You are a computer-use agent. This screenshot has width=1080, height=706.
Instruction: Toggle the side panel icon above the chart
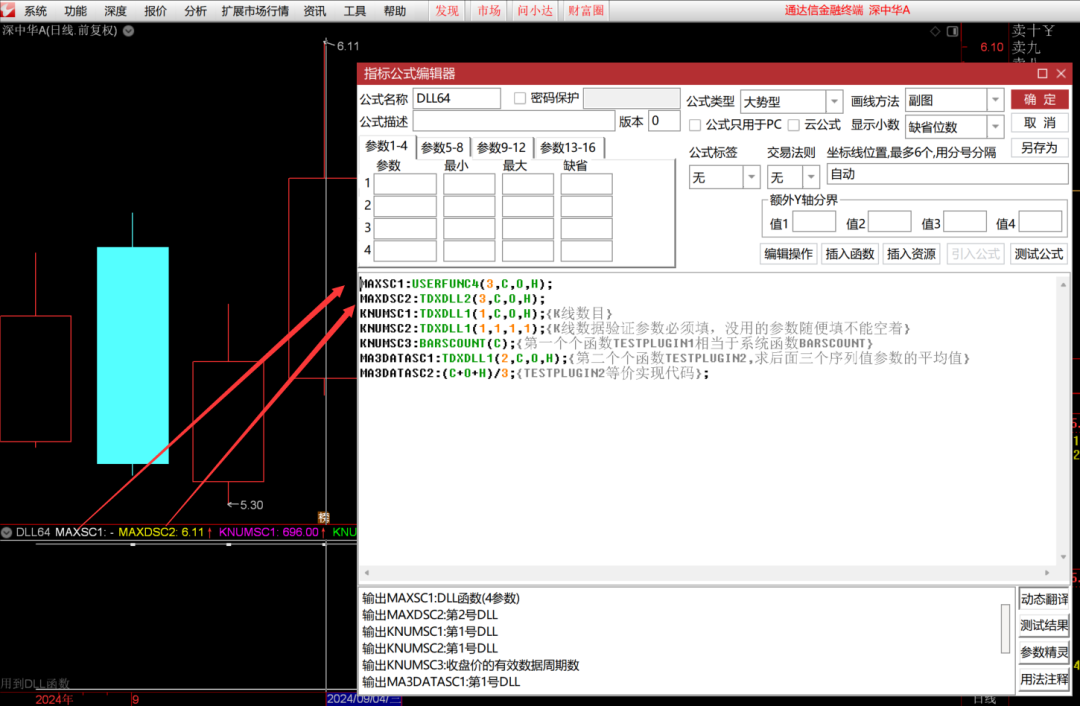coord(953,31)
